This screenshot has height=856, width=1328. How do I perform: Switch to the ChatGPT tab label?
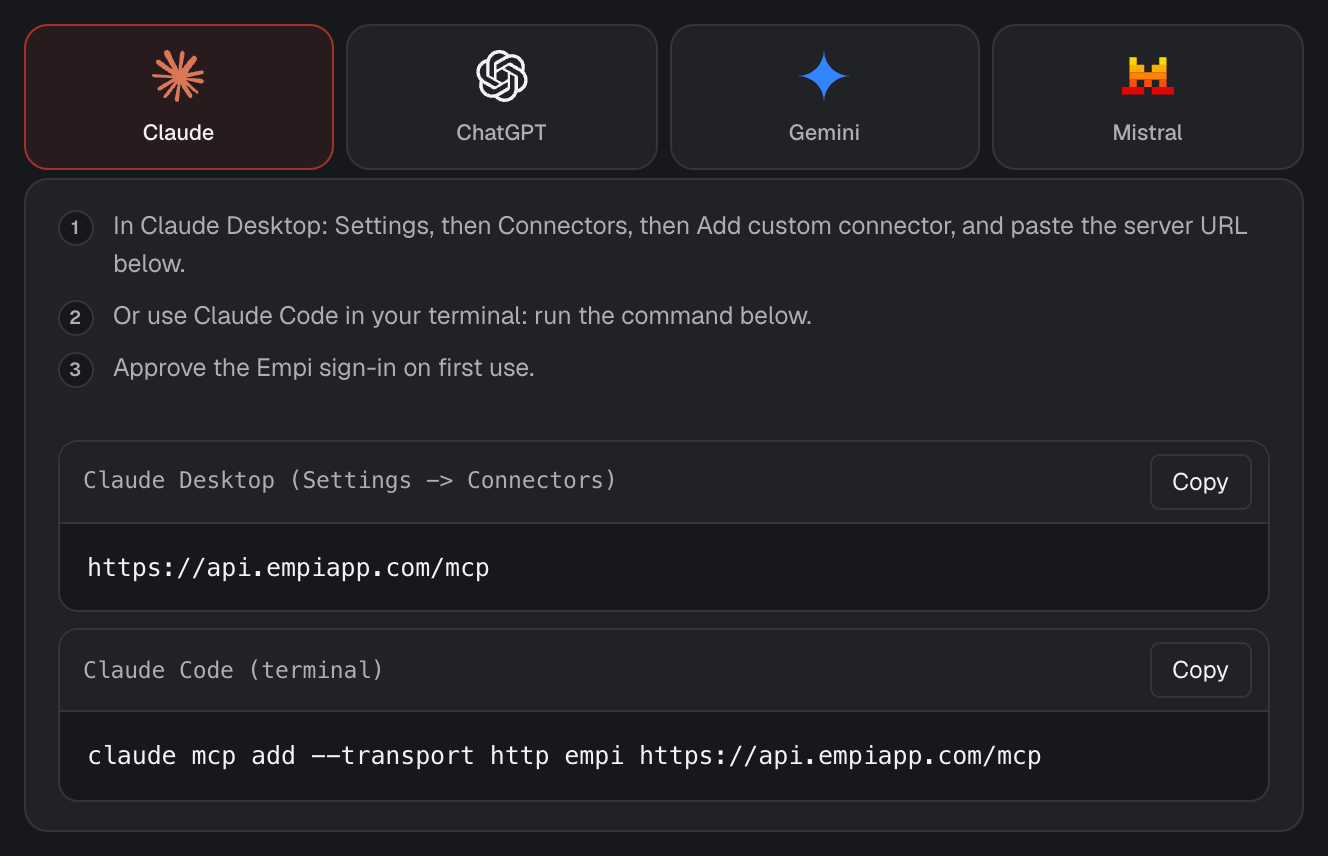[x=501, y=133]
